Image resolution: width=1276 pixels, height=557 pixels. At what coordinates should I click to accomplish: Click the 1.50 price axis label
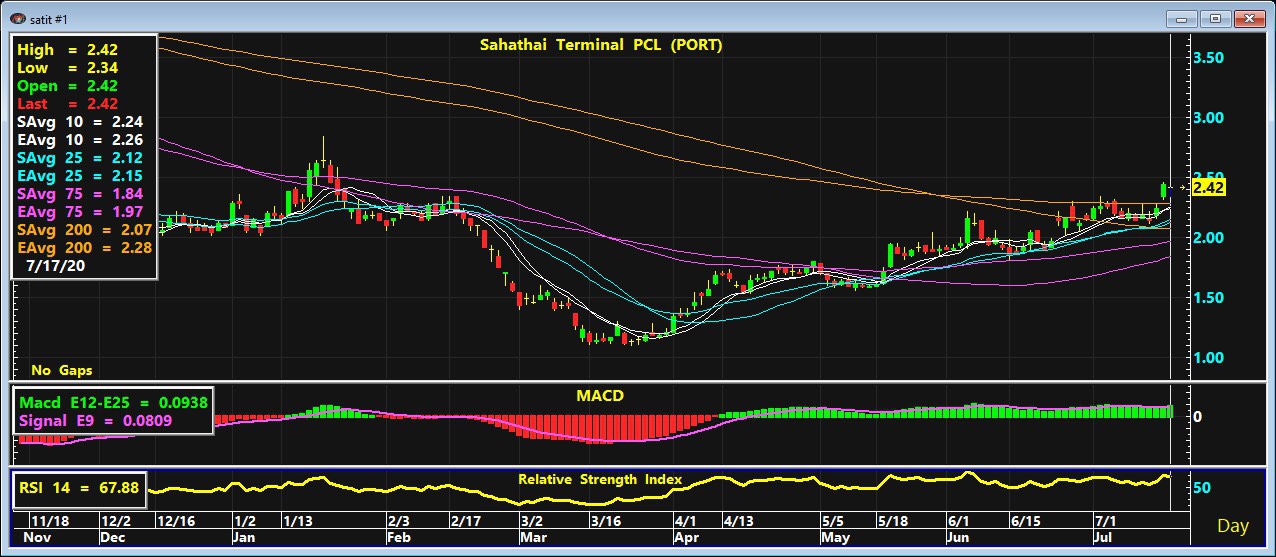(x=1209, y=298)
